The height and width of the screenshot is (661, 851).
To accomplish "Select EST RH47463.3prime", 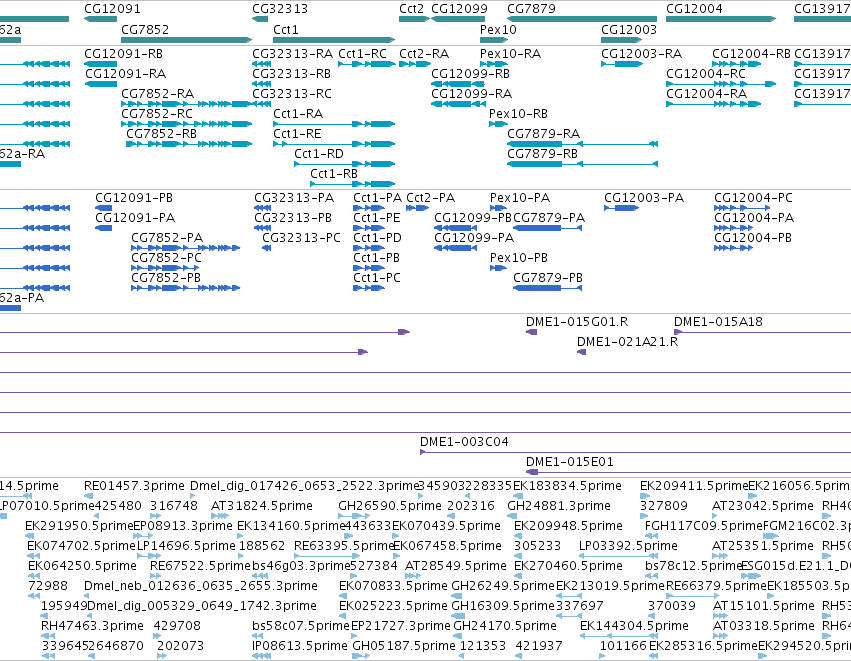I will coord(92,627).
